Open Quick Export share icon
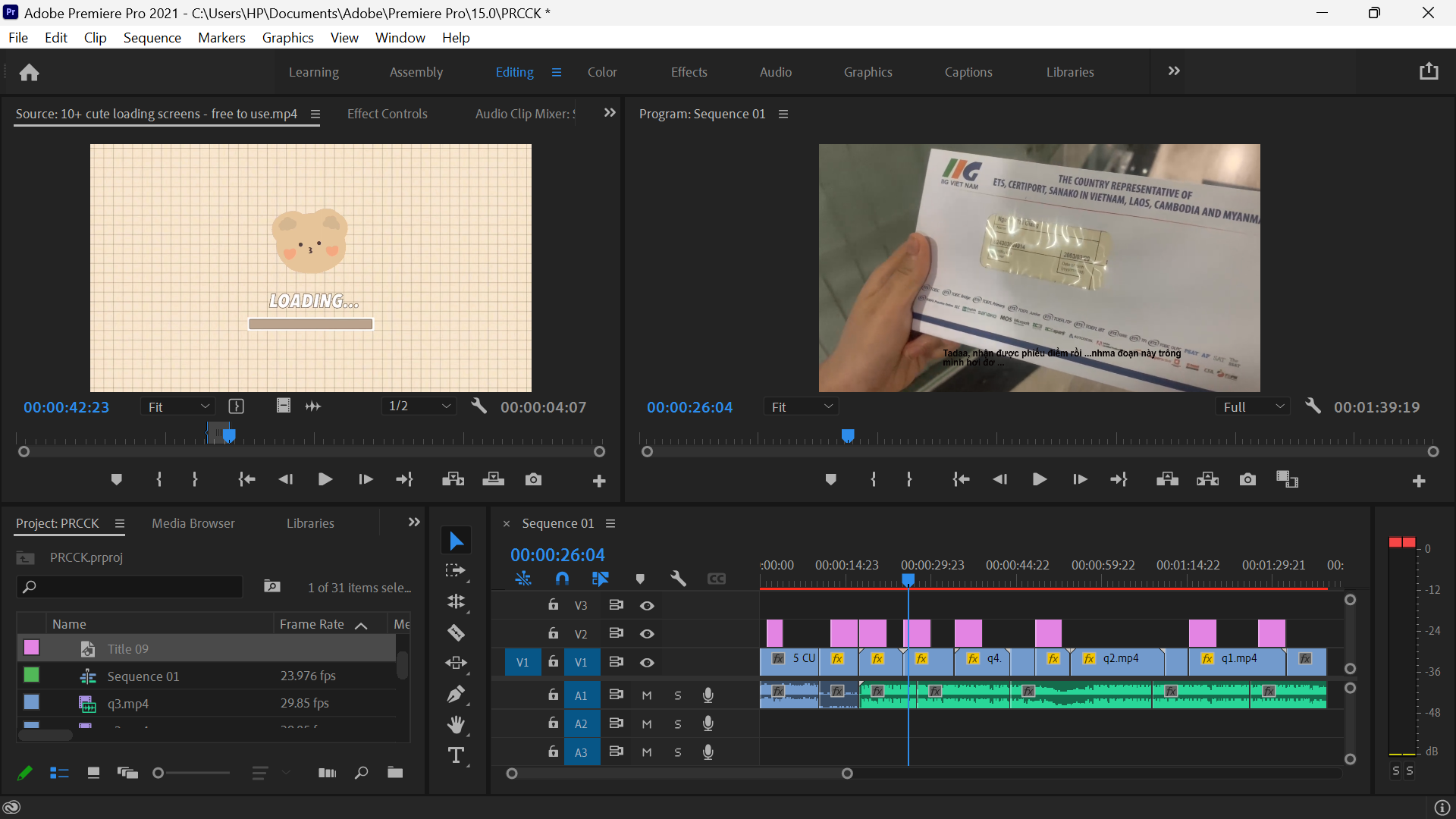 pyautogui.click(x=1429, y=71)
